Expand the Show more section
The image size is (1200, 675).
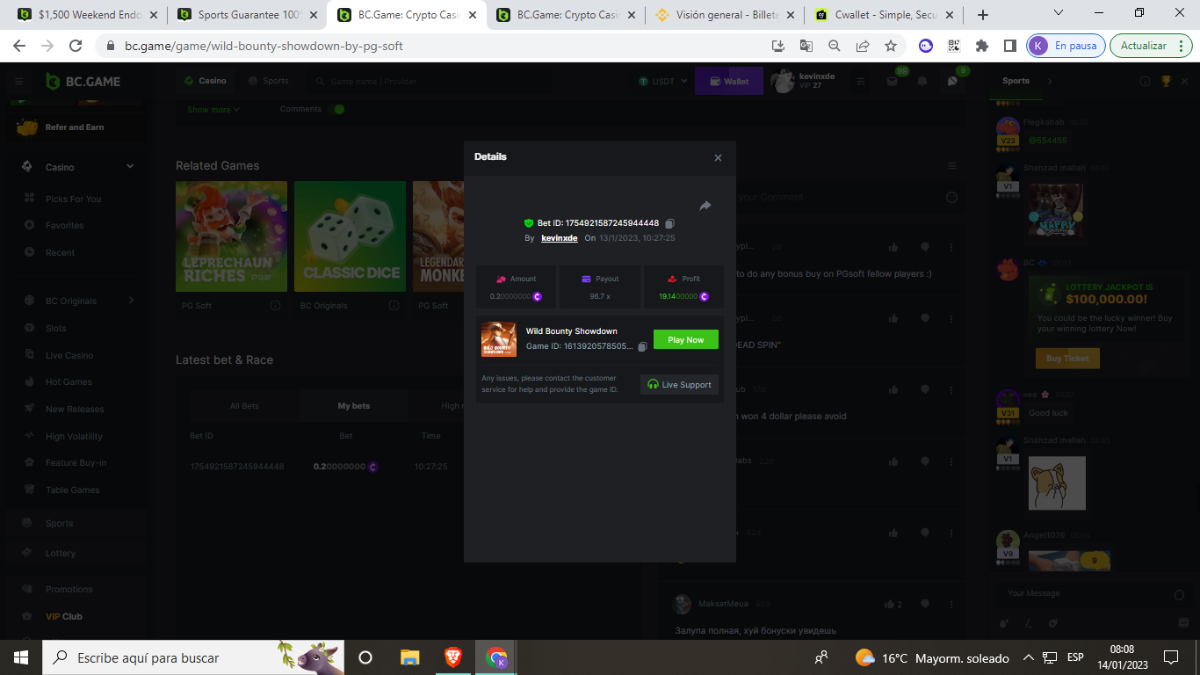click(213, 110)
